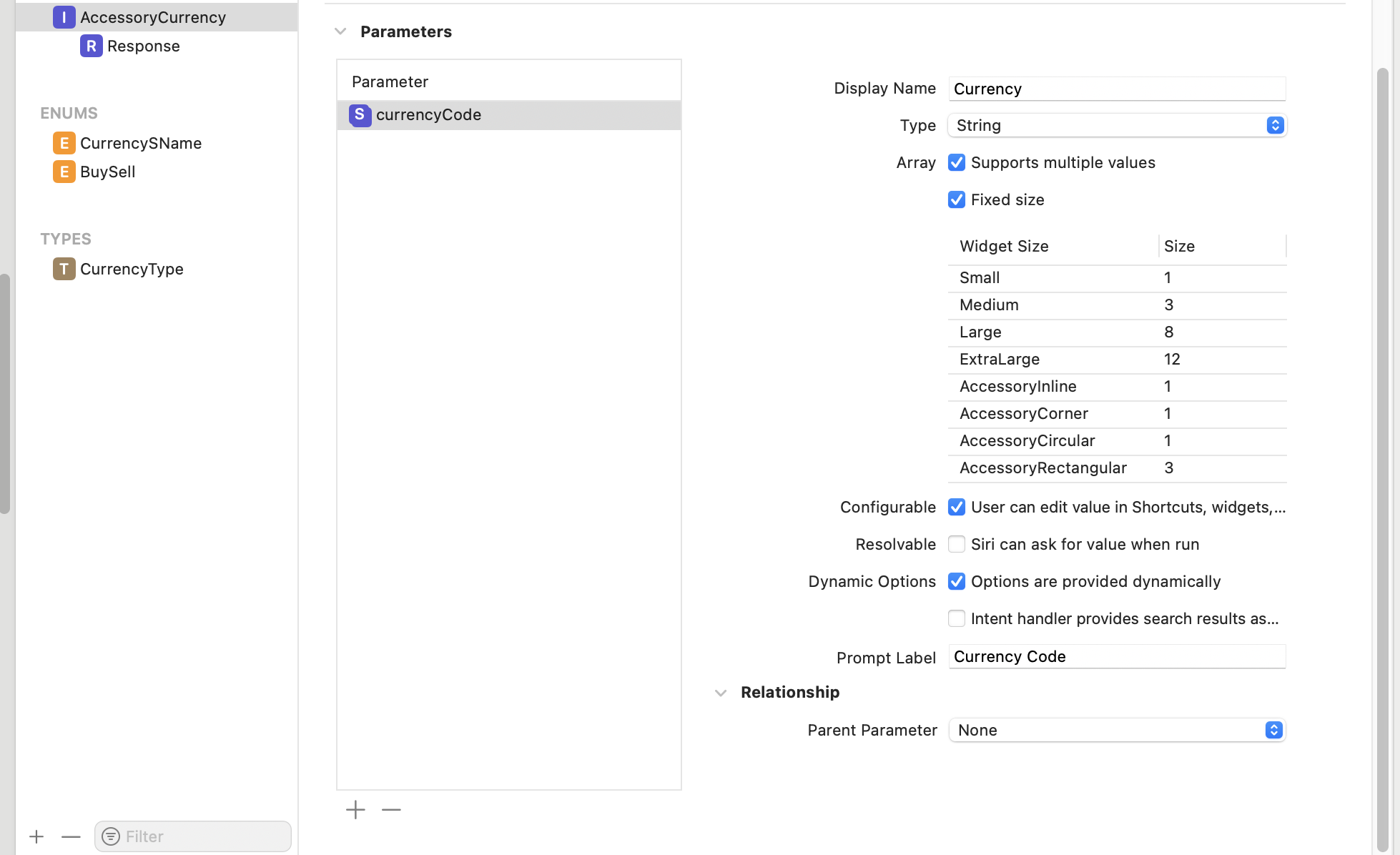Open the Parent Parameter dropdown
Image resolution: width=1400 pixels, height=855 pixels.
pyautogui.click(x=1117, y=730)
